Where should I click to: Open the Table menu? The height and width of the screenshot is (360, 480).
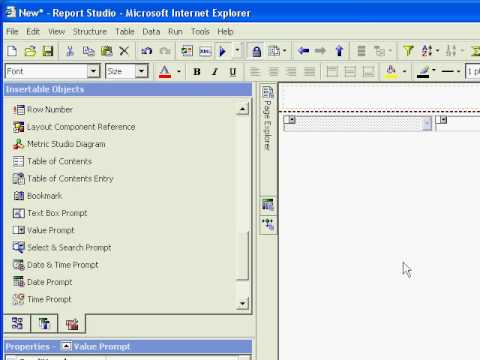[125, 32]
